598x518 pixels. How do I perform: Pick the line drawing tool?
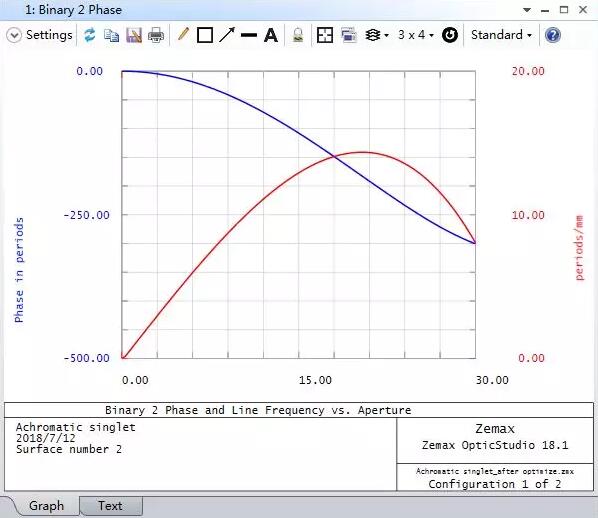pyautogui.click(x=249, y=35)
